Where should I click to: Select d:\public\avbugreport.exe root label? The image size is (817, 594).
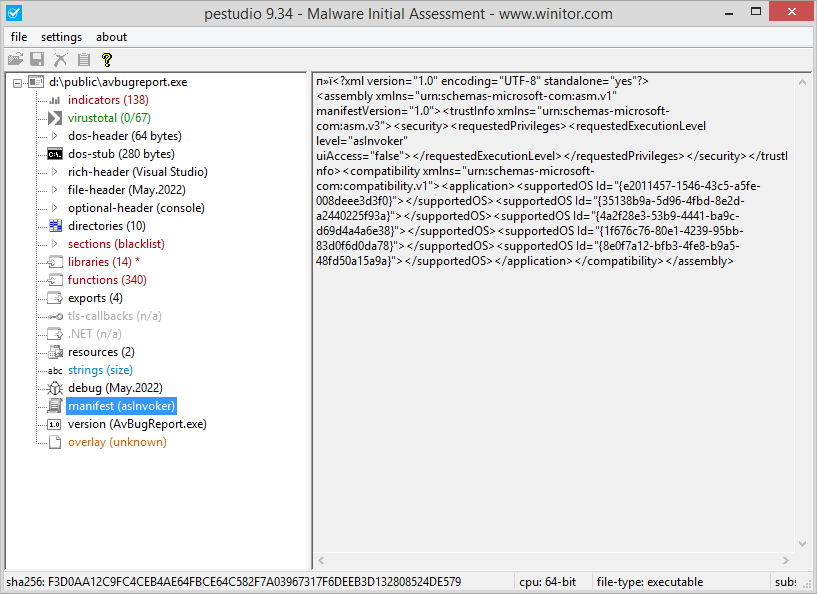(x=118, y=82)
